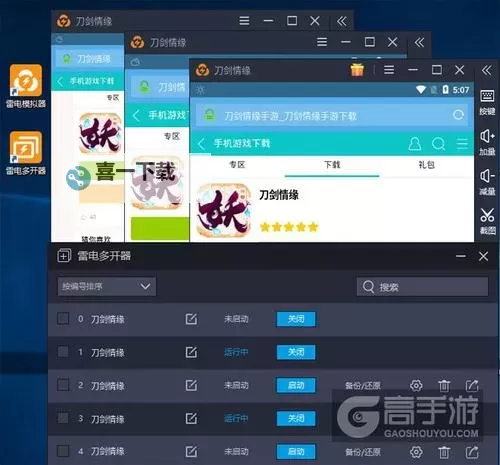Click 备份/还原 link for instance 2
The image size is (500, 465).
(x=363, y=386)
